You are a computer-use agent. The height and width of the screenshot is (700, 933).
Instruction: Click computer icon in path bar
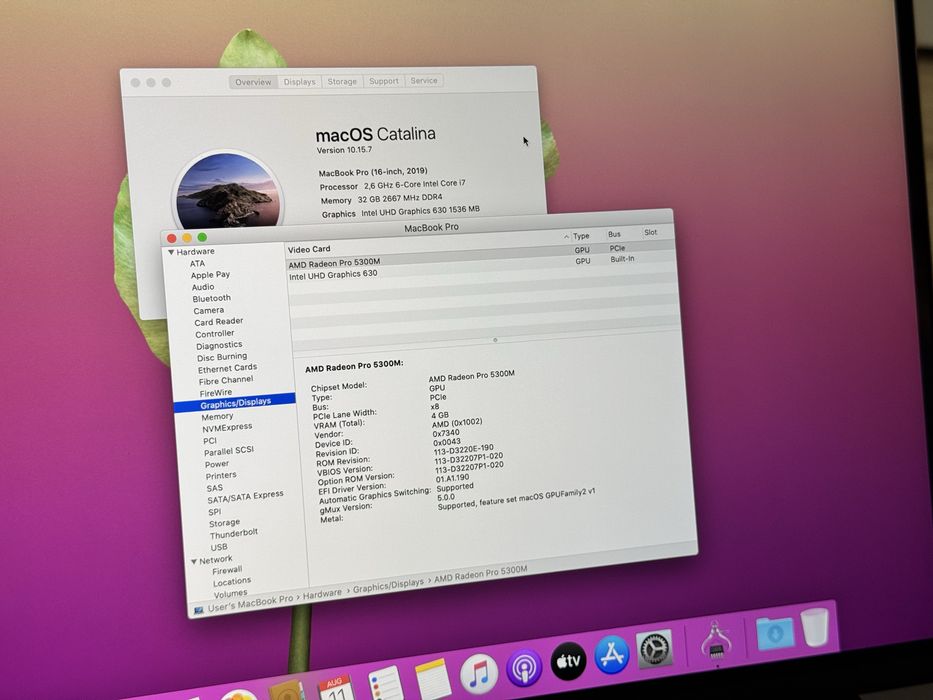199,610
